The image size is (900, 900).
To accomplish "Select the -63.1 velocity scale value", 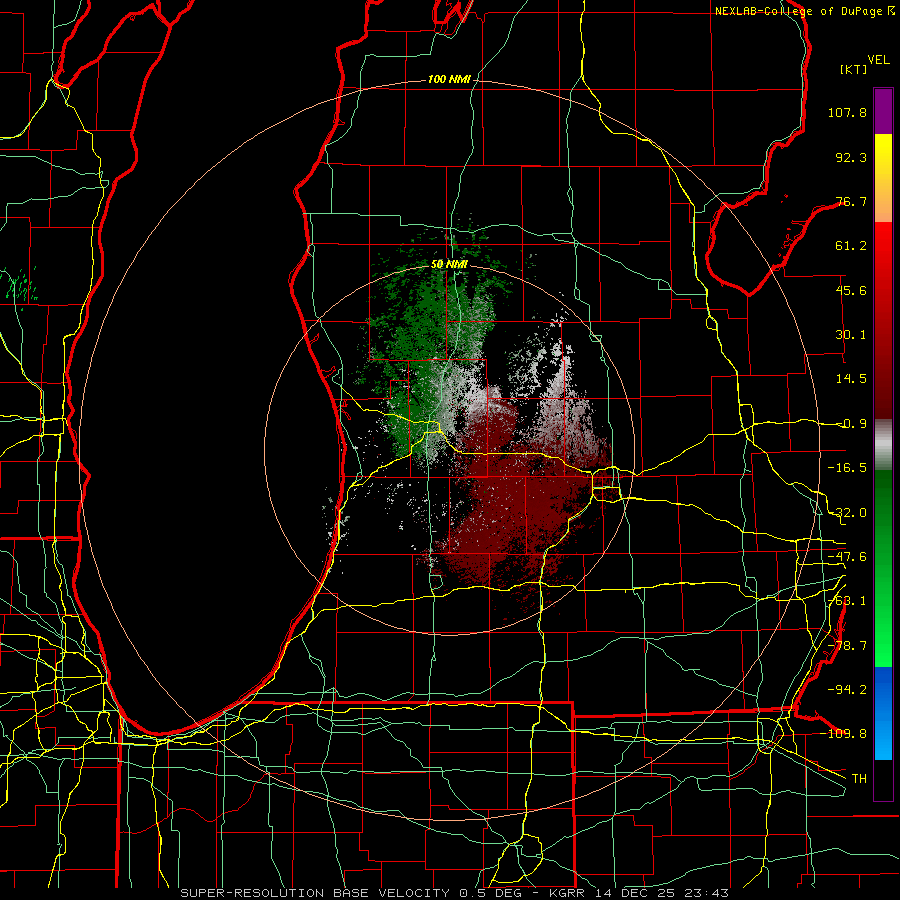I will [847, 601].
